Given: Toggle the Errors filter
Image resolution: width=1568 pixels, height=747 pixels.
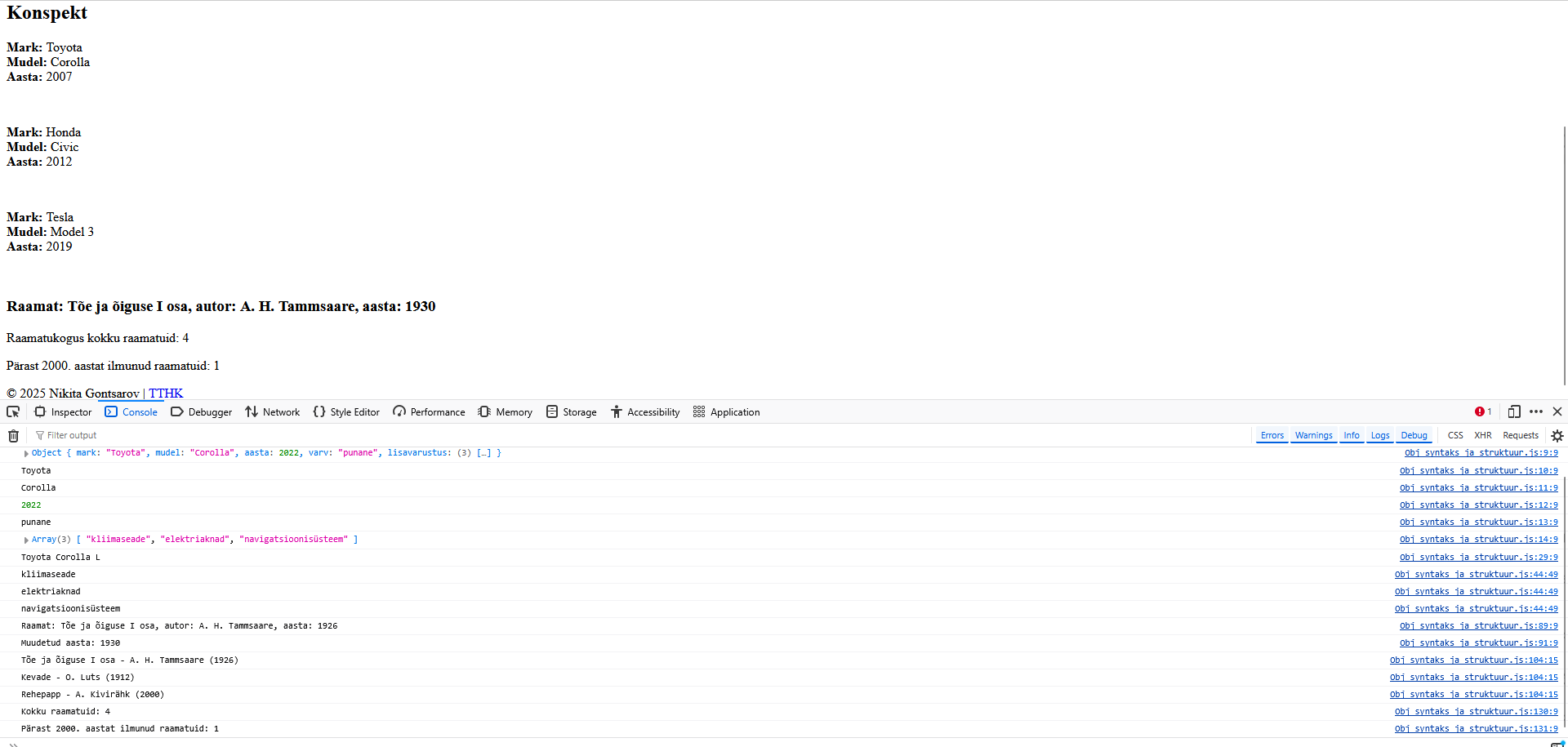Looking at the screenshot, I should pyautogui.click(x=1272, y=436).
